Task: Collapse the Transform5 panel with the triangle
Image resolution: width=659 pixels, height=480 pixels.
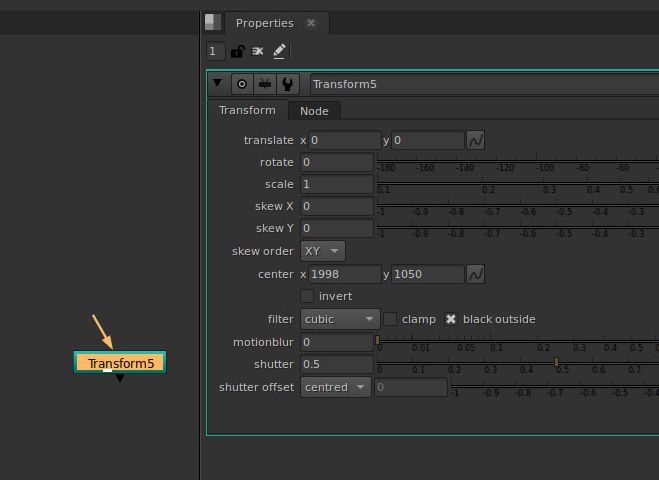Action: pos(217,82)
